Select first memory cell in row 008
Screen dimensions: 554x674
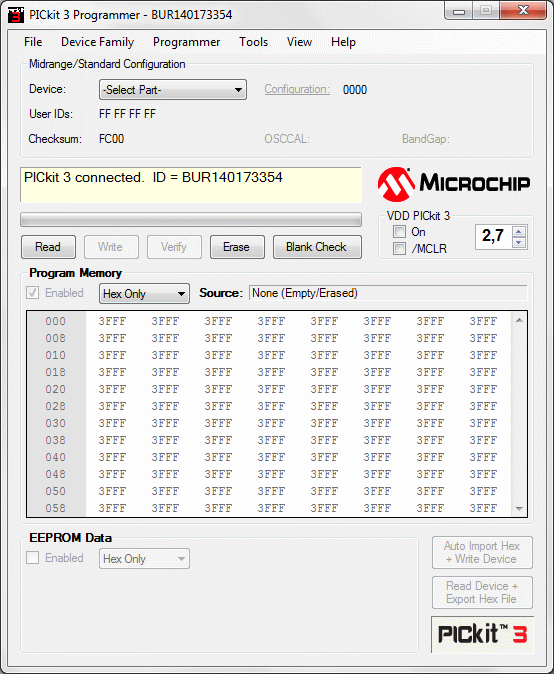[x=112, y=338]
